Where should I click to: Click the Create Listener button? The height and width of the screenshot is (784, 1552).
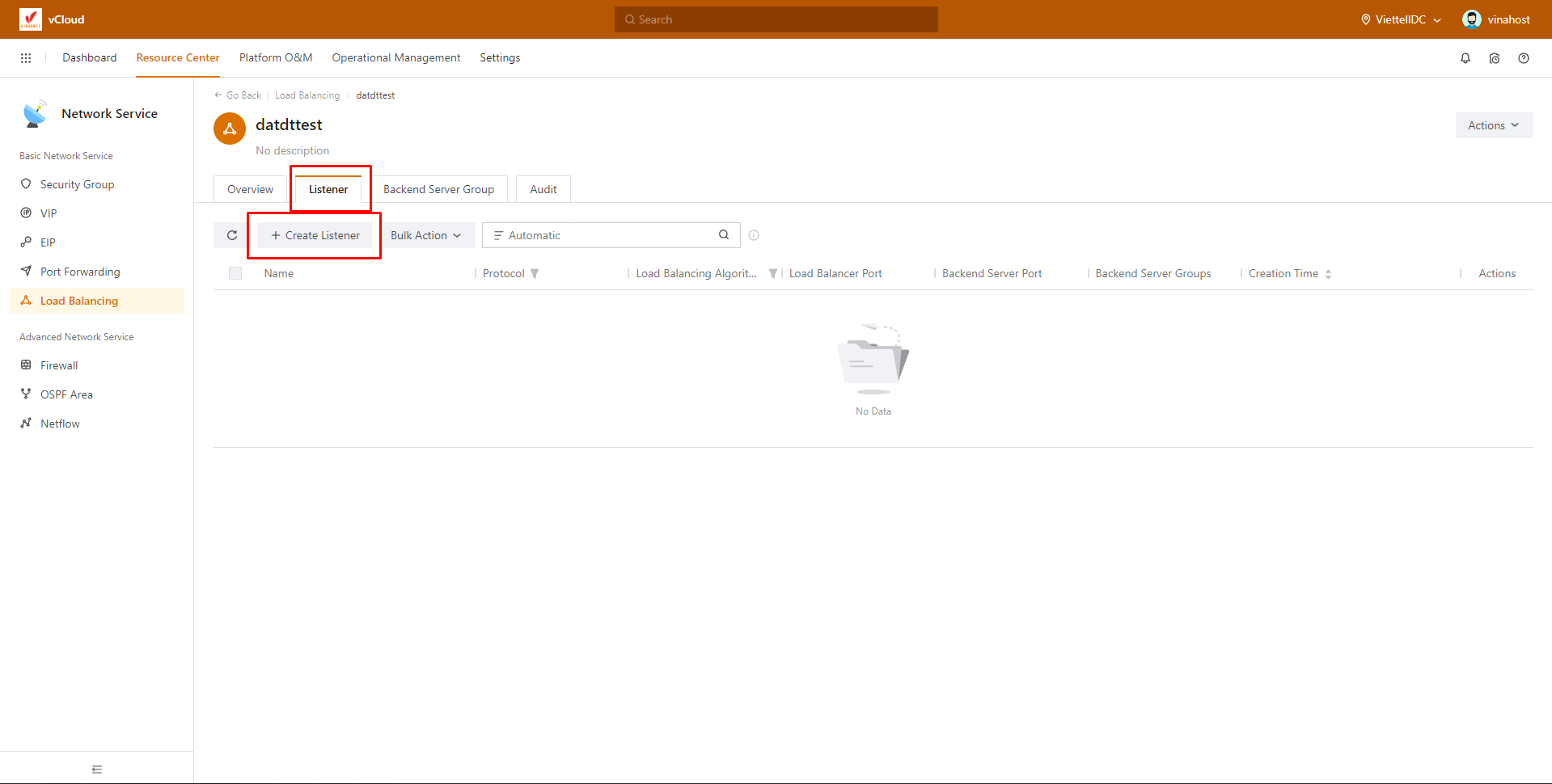(x=315, y=235)
